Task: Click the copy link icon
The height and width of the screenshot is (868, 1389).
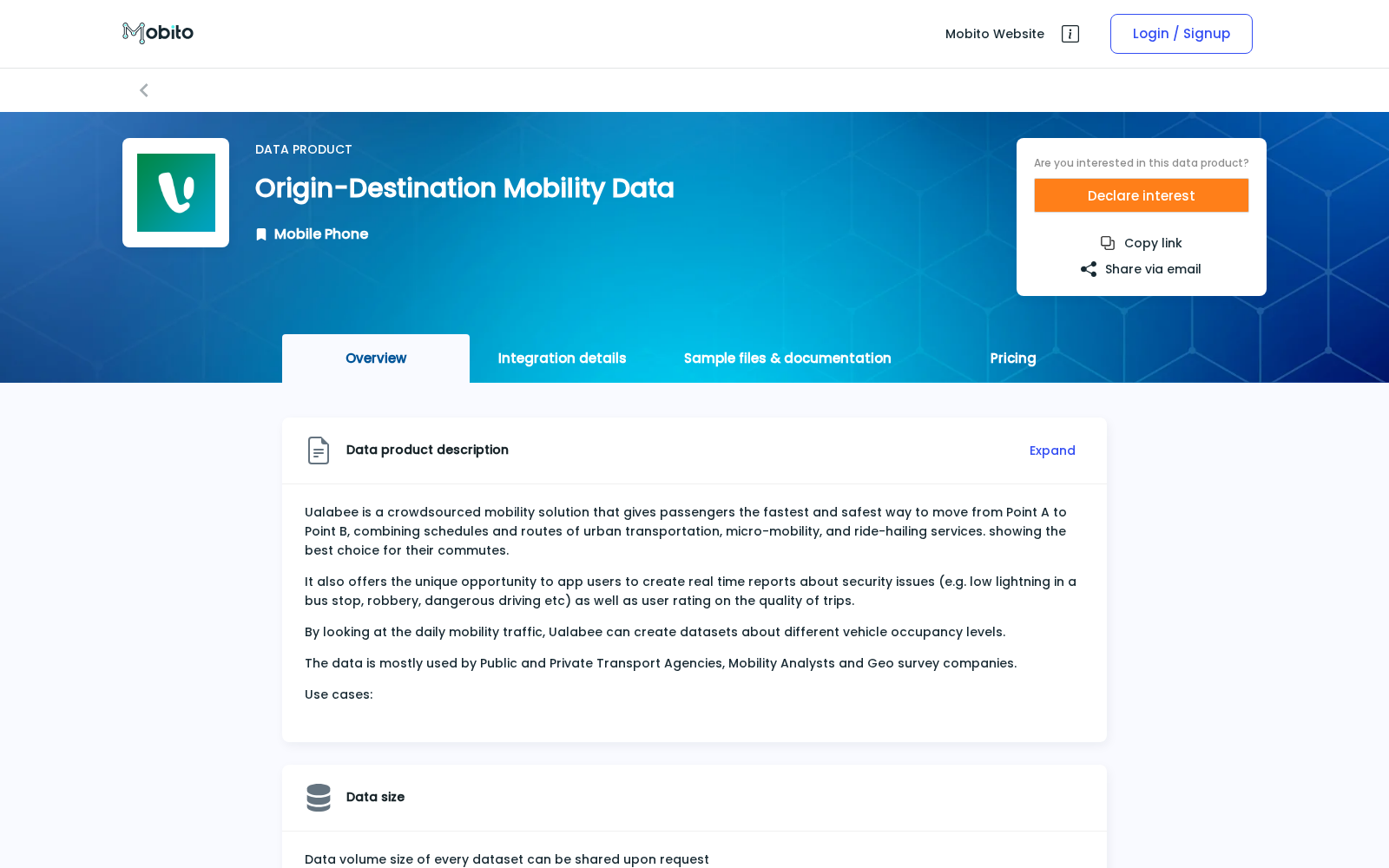Action: (x=1108, y=243)
